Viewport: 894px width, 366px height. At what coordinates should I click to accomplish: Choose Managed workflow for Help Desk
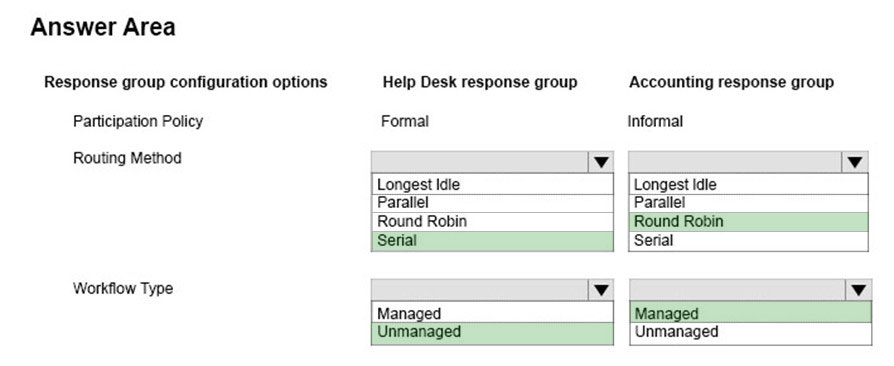pos(492,313)
